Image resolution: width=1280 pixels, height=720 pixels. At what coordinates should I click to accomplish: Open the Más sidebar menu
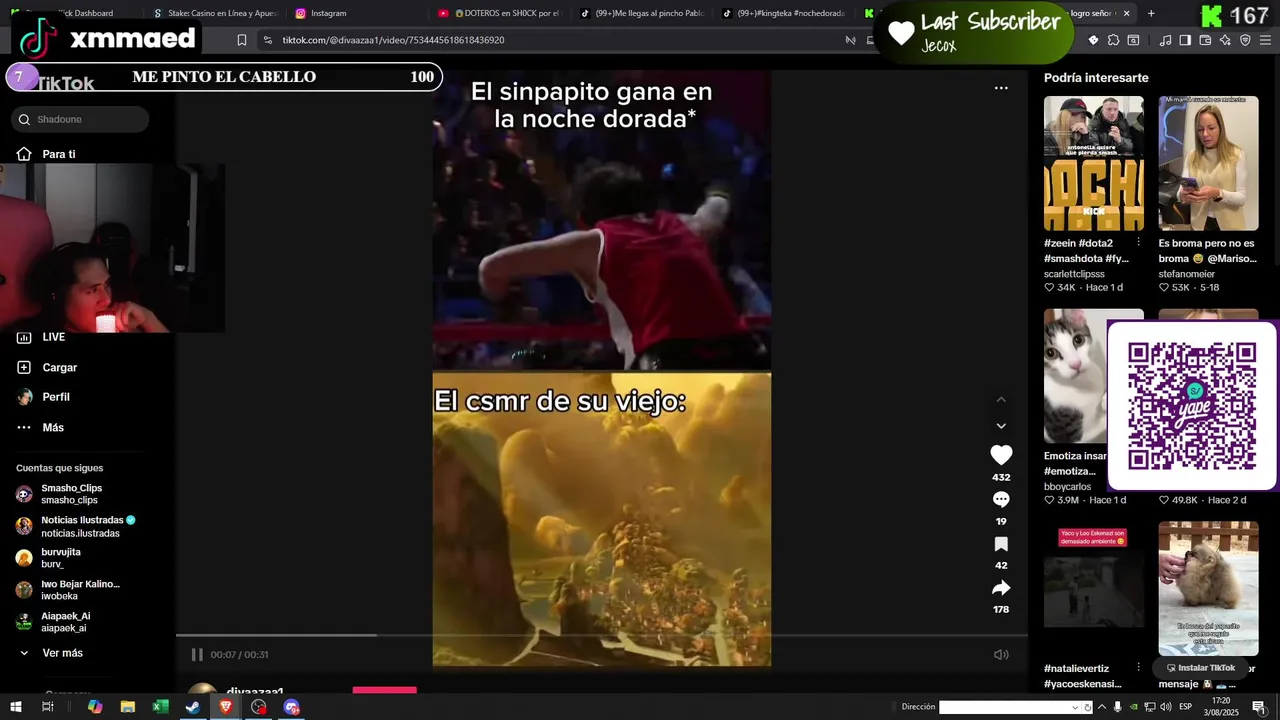(41, 427)
